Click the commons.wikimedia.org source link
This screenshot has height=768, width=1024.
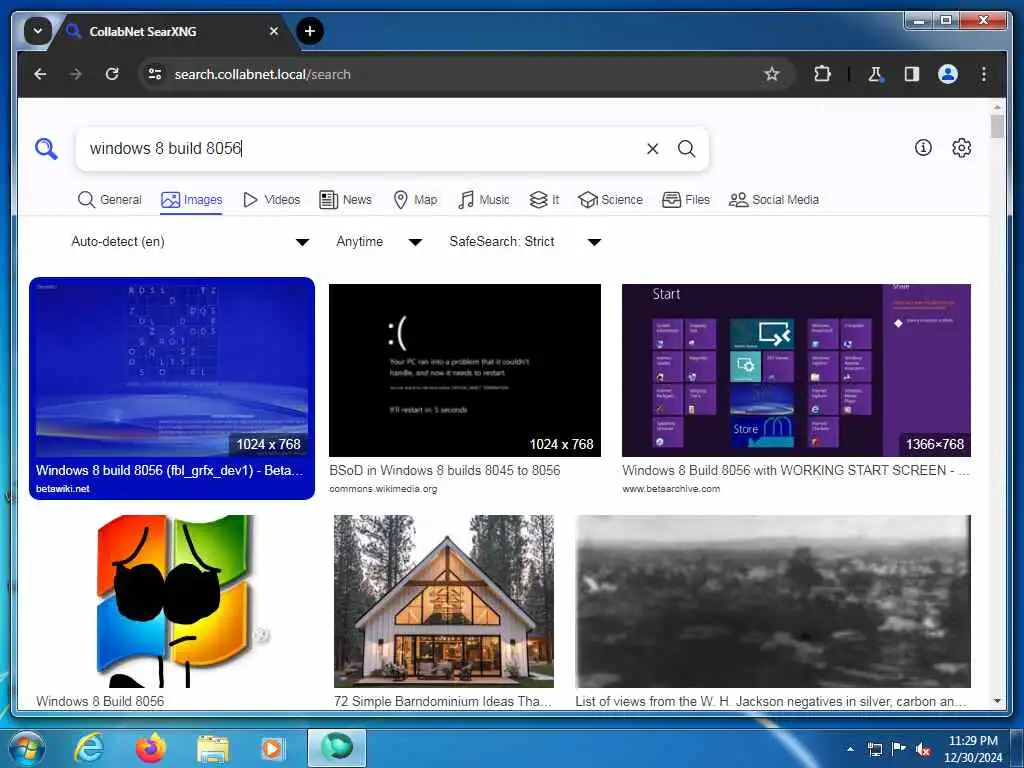coord(383,488)
